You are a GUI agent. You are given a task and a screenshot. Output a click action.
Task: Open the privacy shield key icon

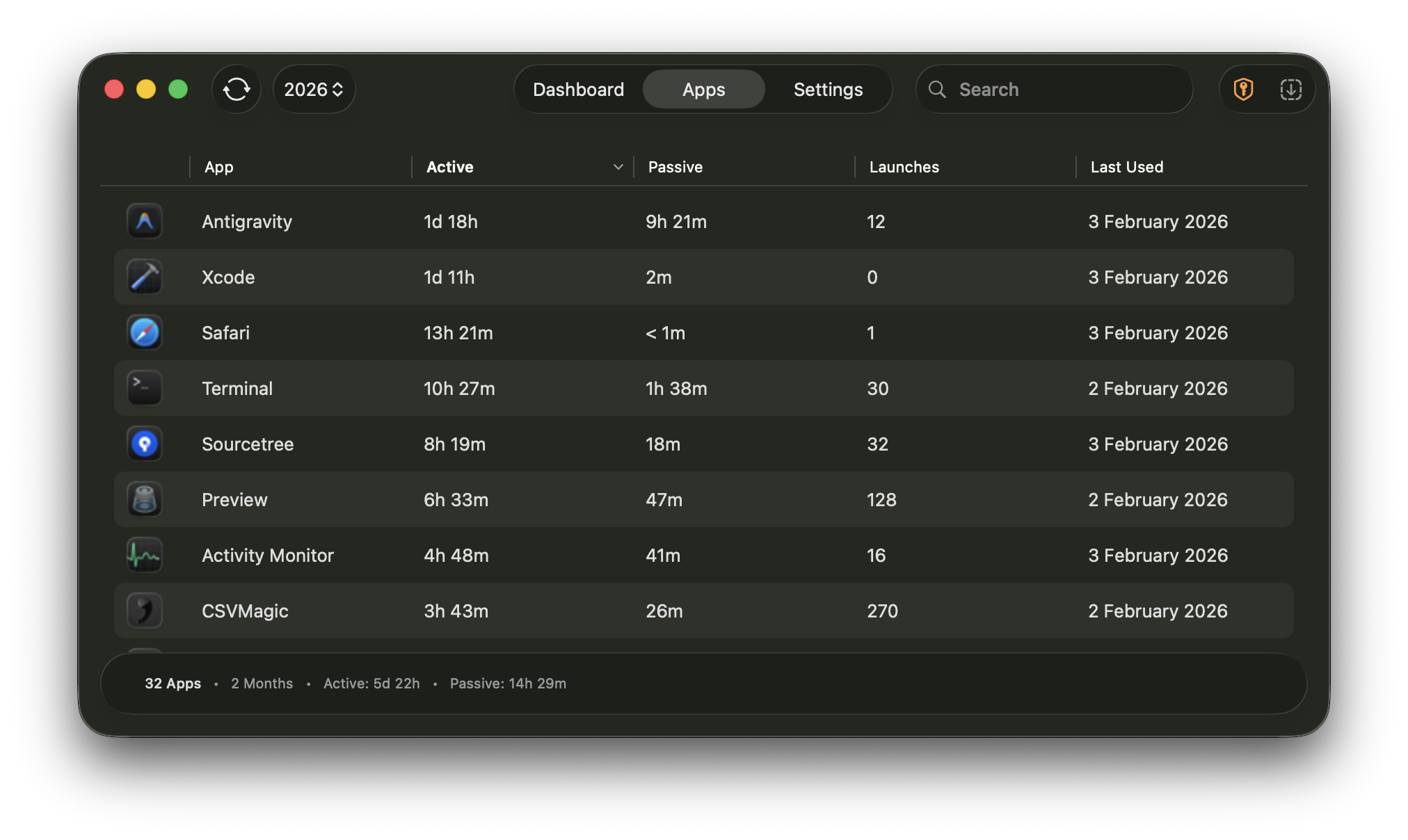[x=1243, y=89]
